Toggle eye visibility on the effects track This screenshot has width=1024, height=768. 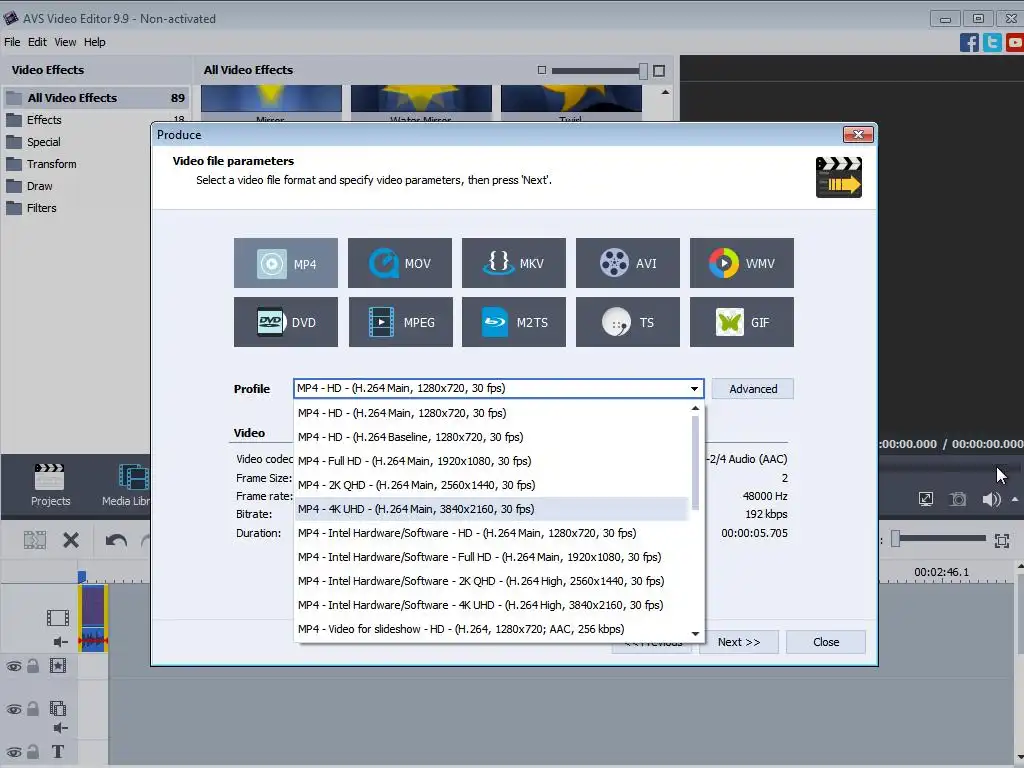(14, 666)
